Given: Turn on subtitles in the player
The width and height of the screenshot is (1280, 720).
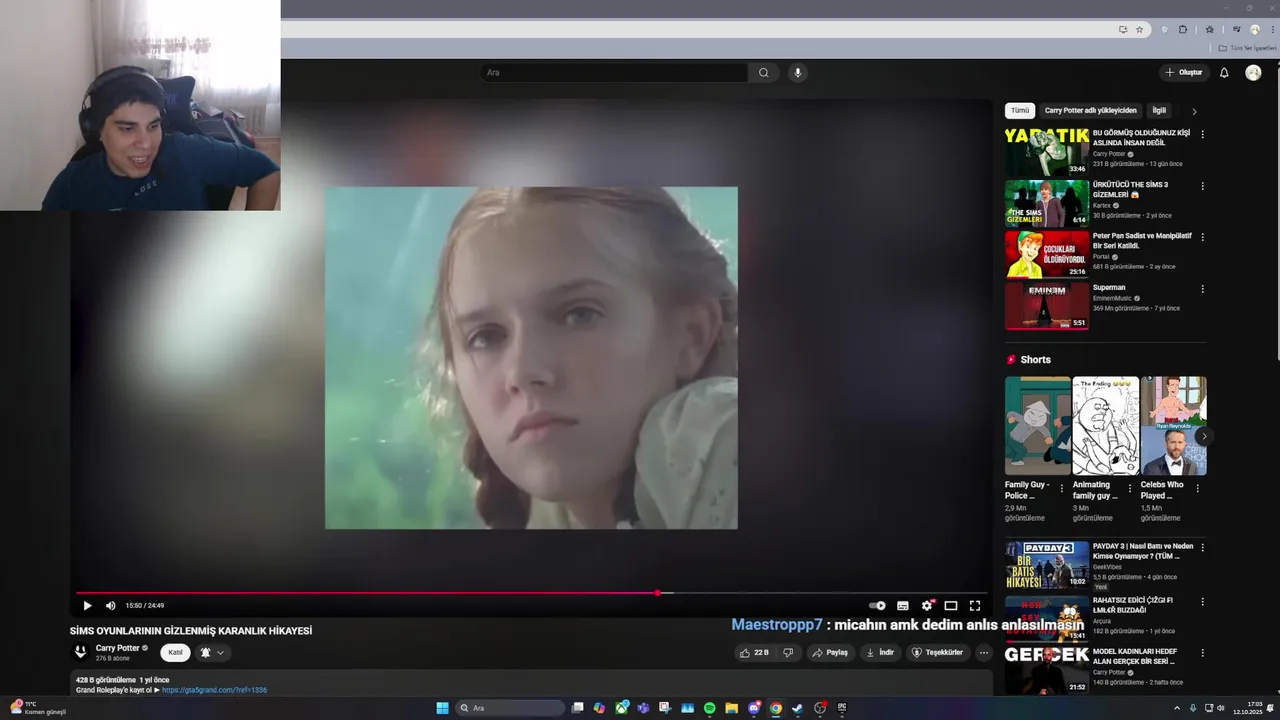Looking at the screenshot, I should click(x=903, y=605).
